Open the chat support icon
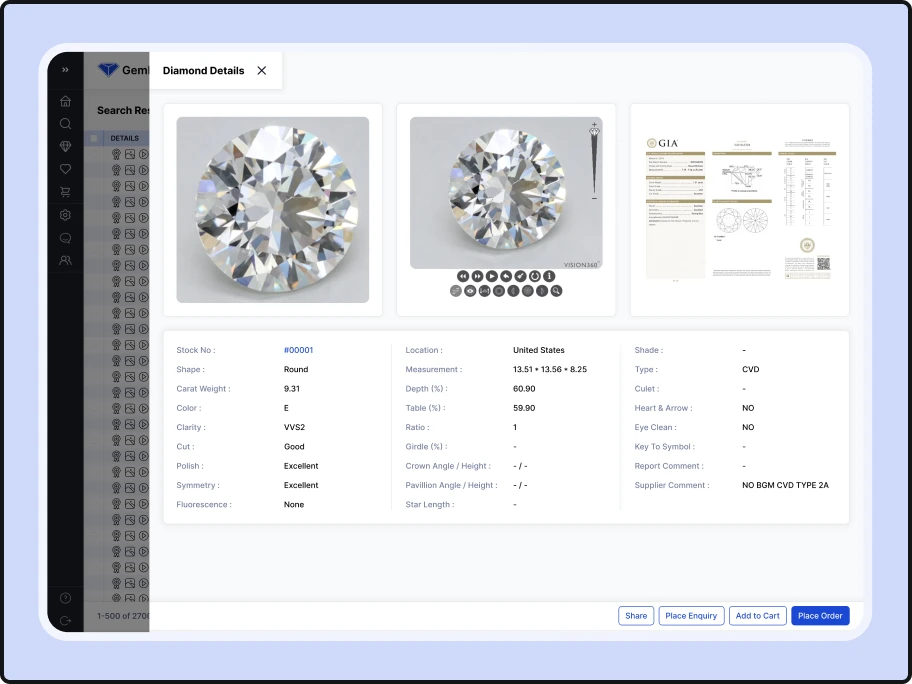The width and height of the screenshot is (912, 684). 65,238
